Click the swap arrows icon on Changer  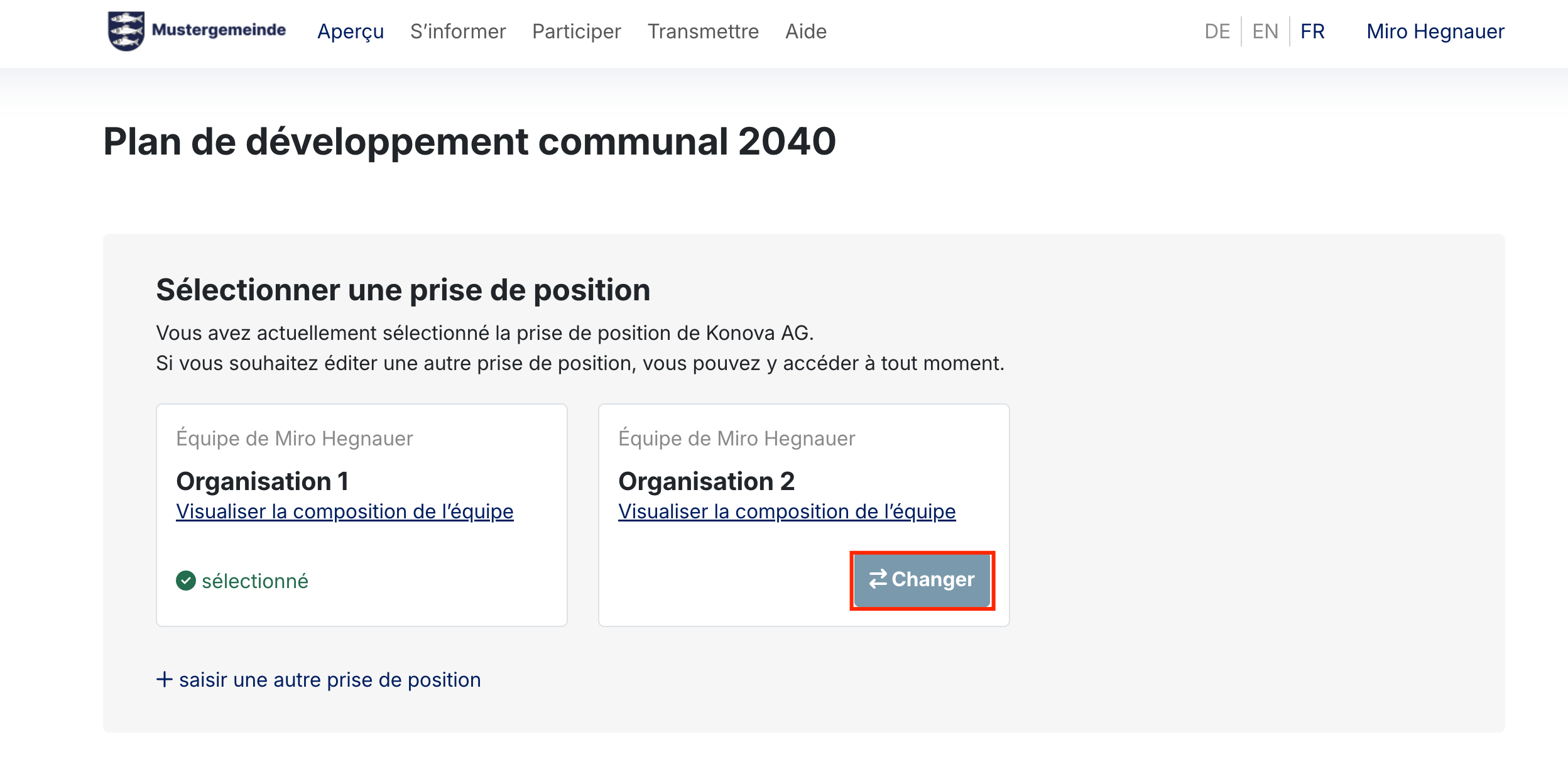[x=878, y=579]
